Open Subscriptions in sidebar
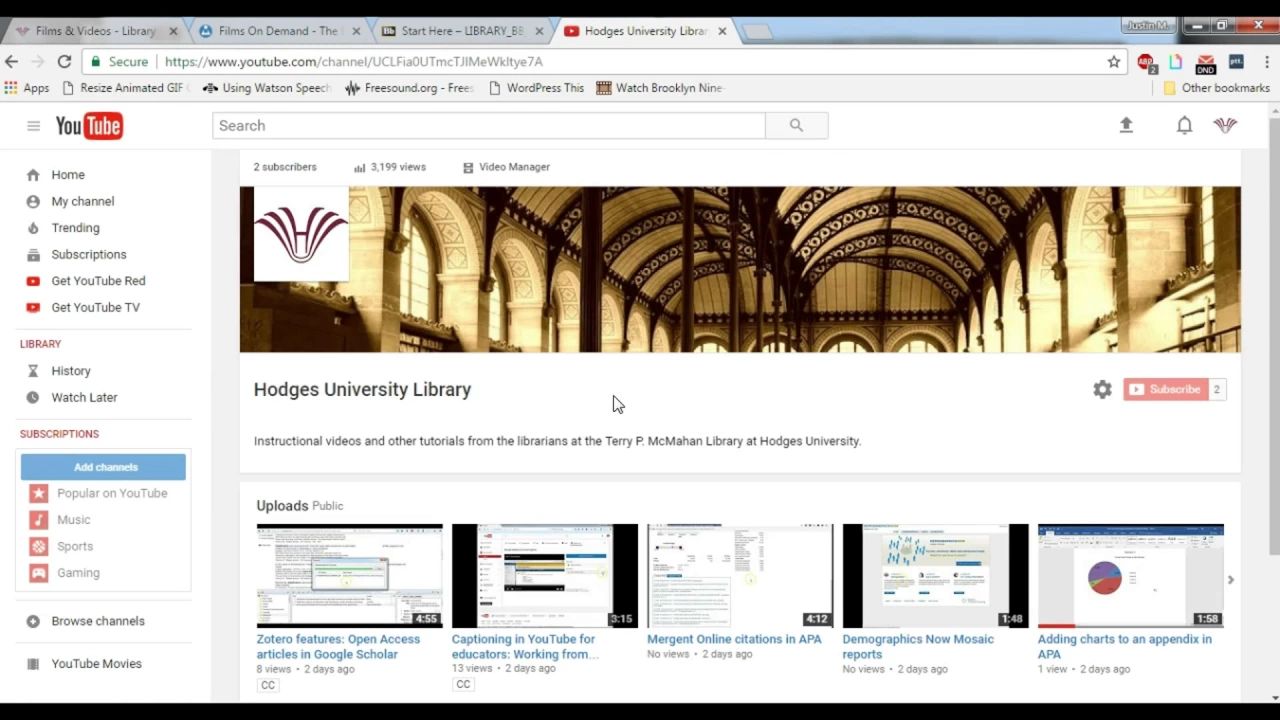Image resolution: width=1280 pixels, height=720 pixels. [x=89, y=254]
